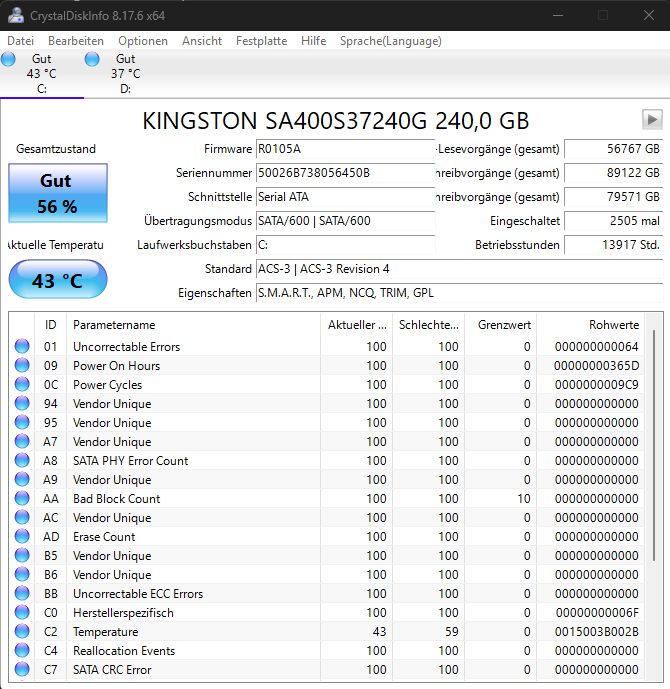Select the Temperature parameter name
The image size is (670, 689).
(105, 632)
